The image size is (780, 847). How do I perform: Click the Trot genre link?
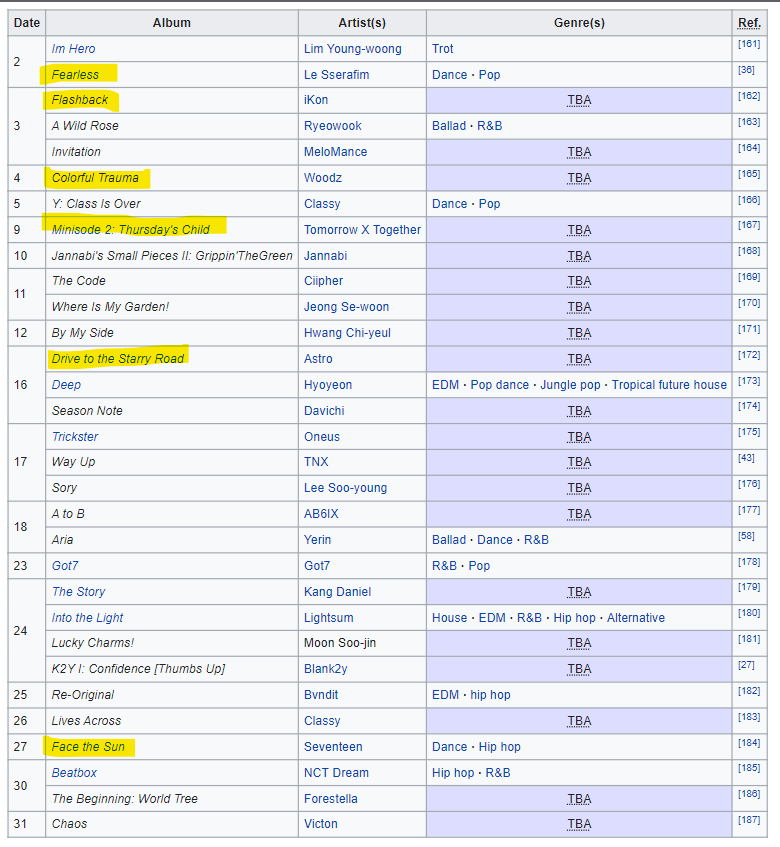point(442,49)
